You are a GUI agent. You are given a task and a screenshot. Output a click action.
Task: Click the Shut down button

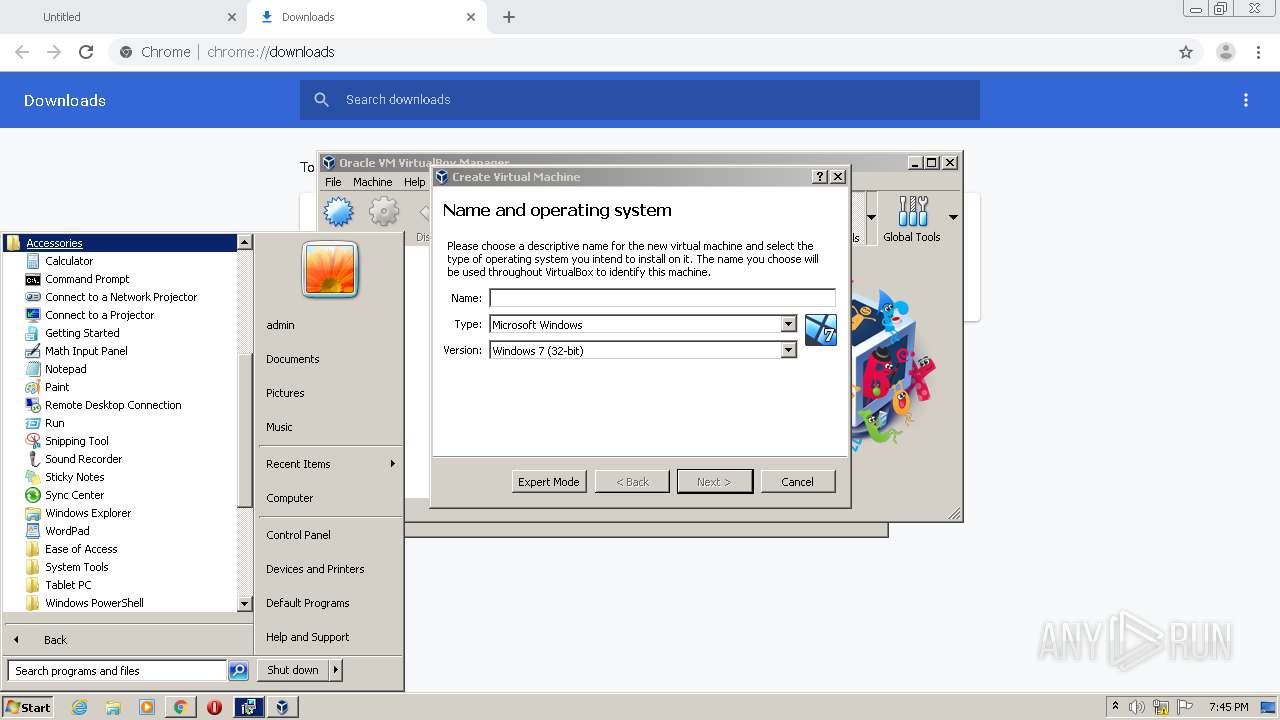tap(293, 670)
